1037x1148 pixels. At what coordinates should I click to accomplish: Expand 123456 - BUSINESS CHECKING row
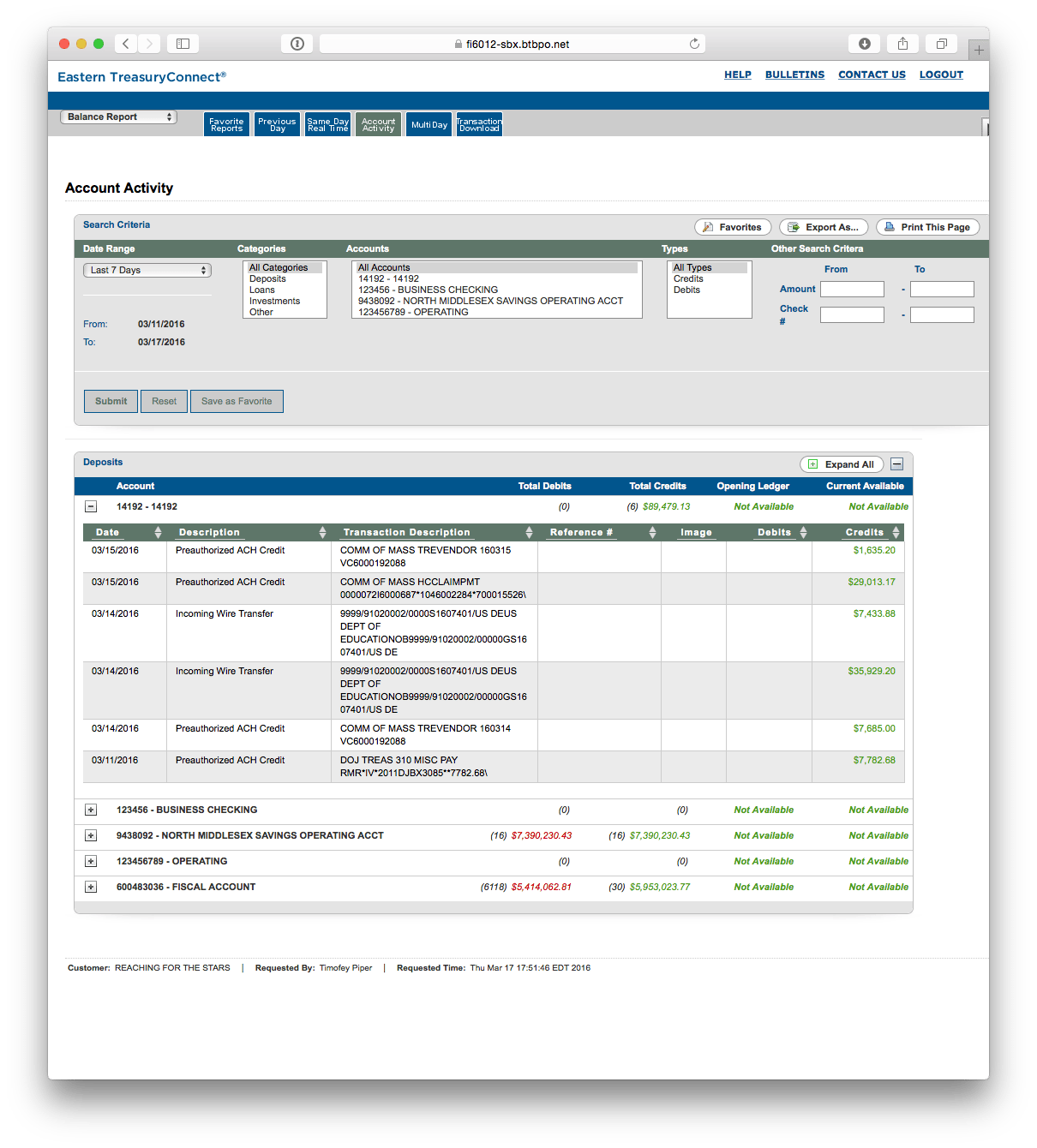tap(91, 810)
